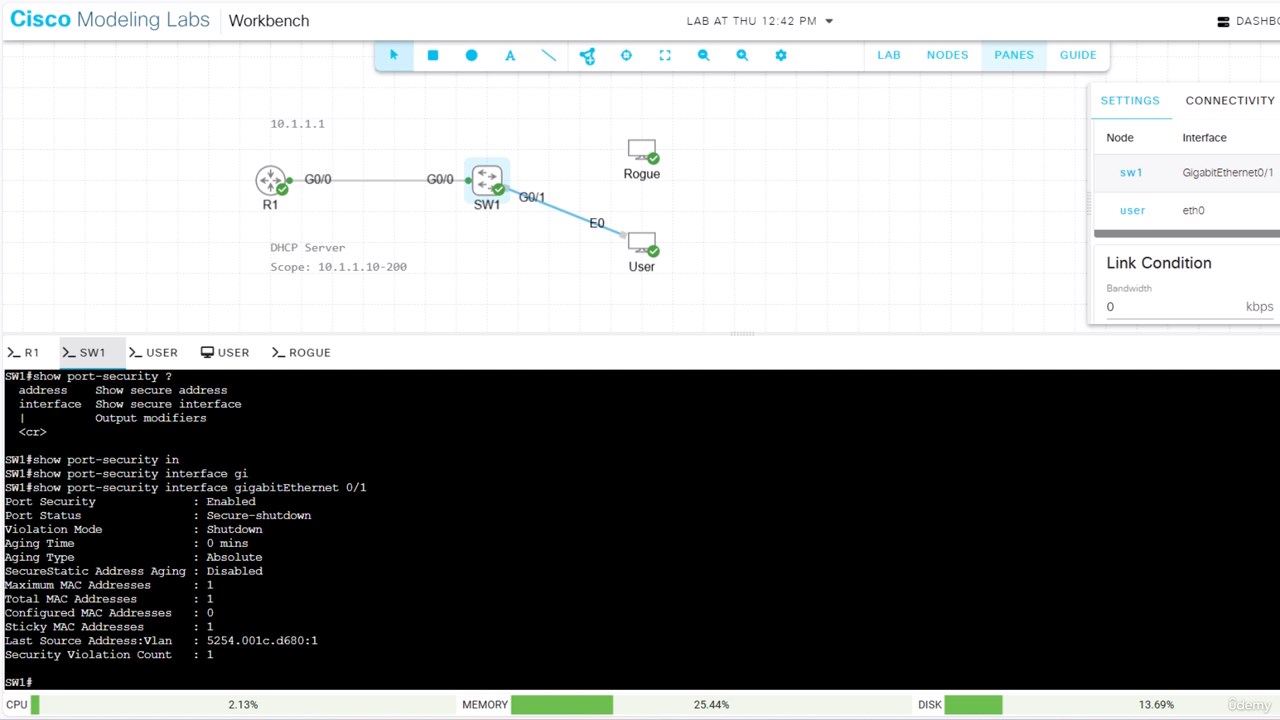Pick the ellipse annotation tool
This screenshot has width=1280, height=720.
pyautogui.click(x=471, y=55)
